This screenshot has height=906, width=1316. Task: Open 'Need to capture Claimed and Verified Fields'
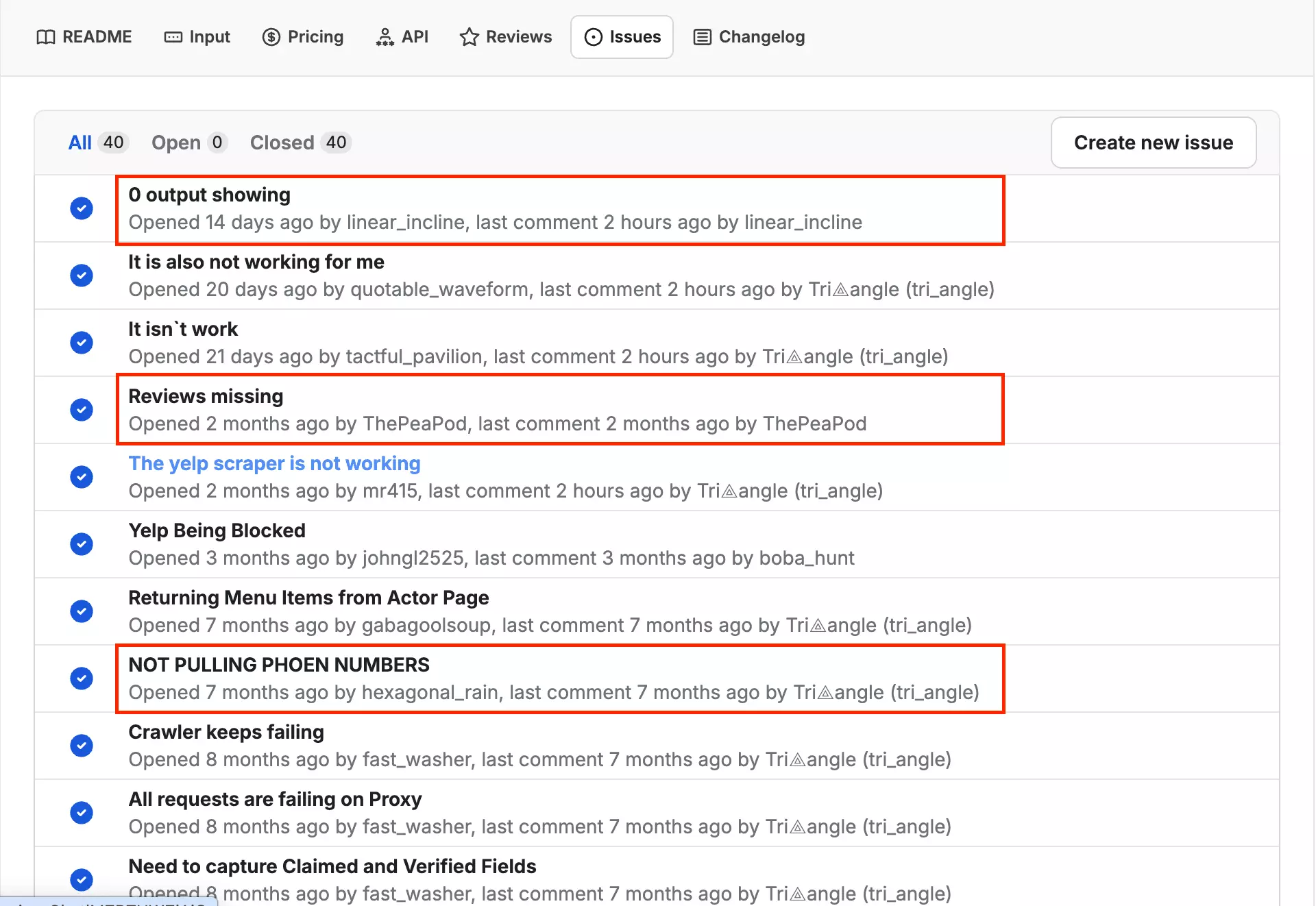332,866
